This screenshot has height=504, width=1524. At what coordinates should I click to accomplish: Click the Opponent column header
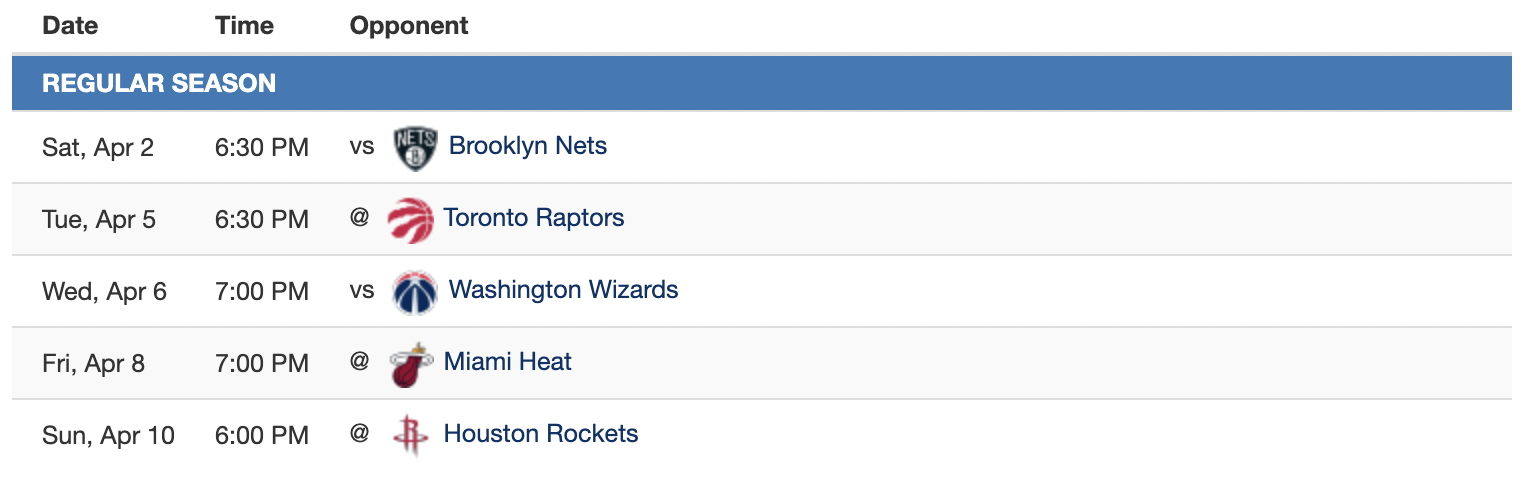(x=409, y=26)
